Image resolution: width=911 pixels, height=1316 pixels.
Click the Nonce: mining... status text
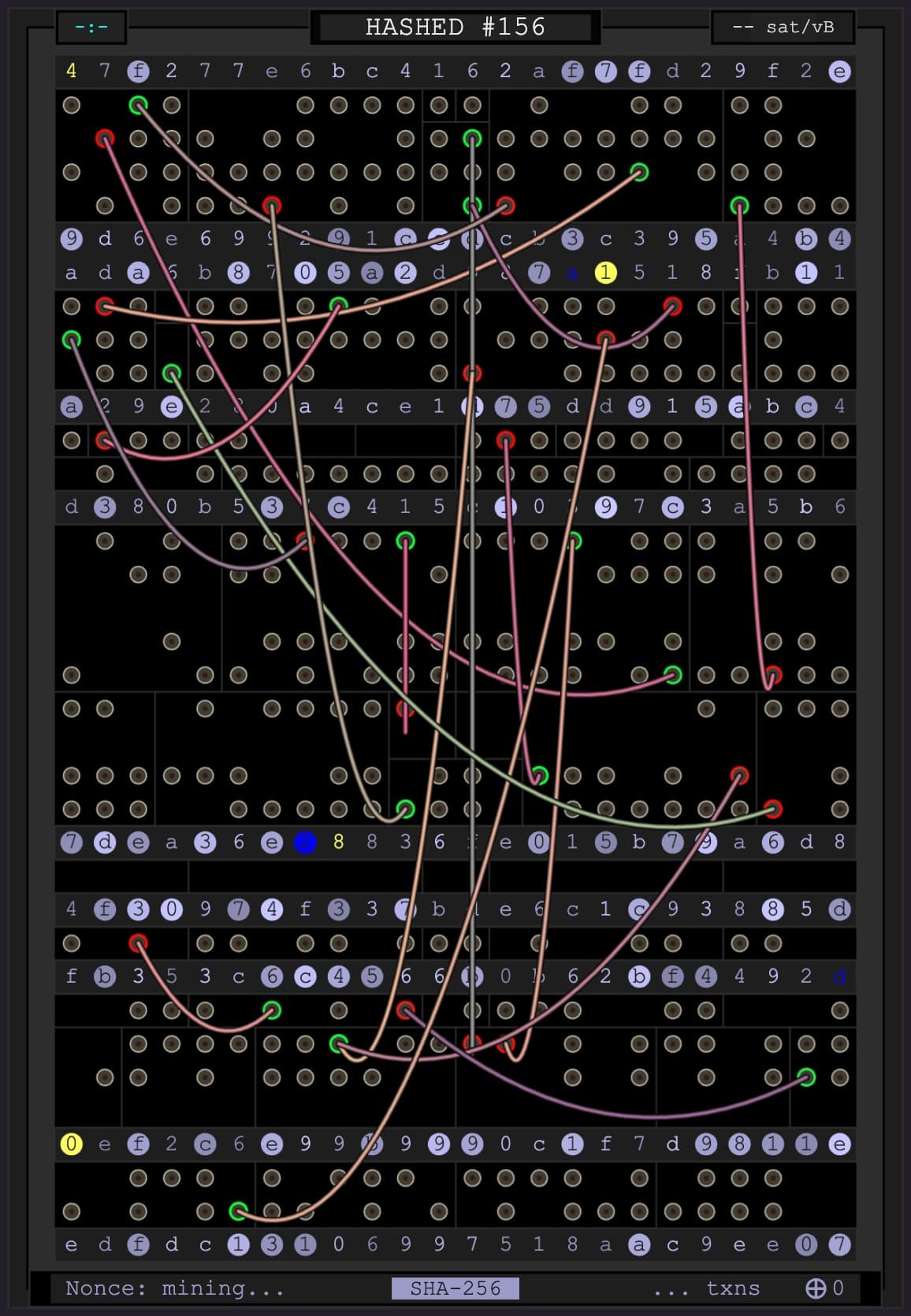tap(174, 1288)
